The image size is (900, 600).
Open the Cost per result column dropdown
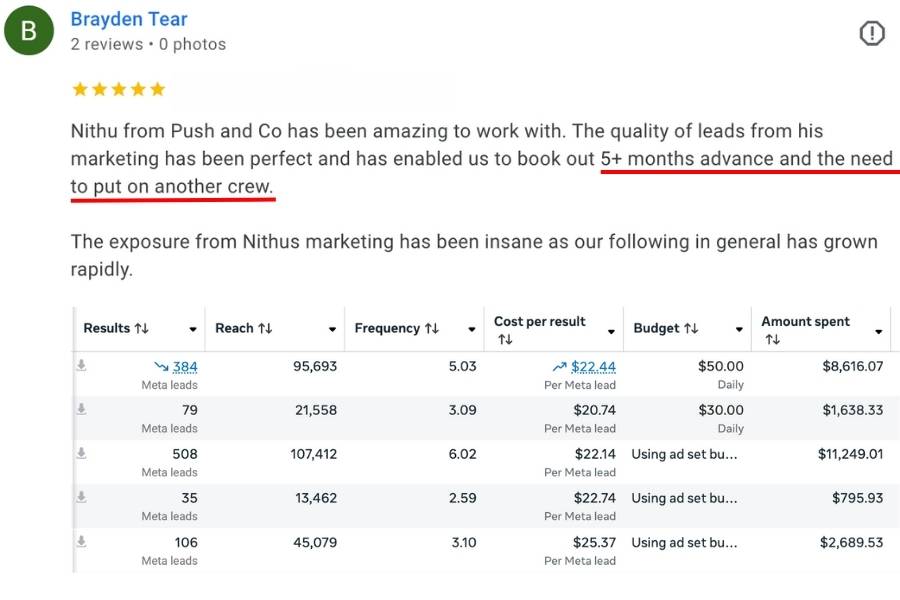611,331
